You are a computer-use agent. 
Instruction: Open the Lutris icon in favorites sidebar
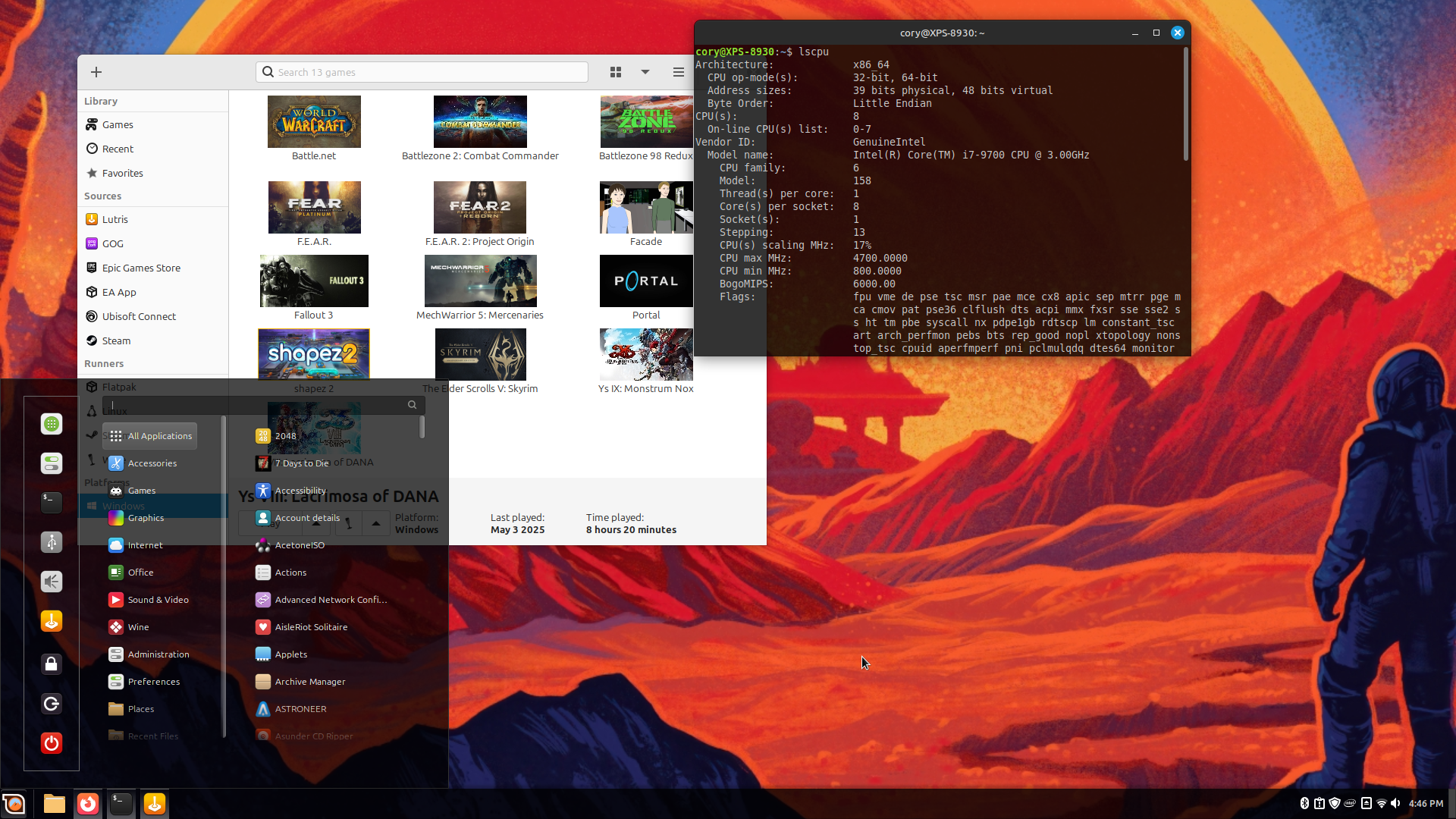(52, 621)
